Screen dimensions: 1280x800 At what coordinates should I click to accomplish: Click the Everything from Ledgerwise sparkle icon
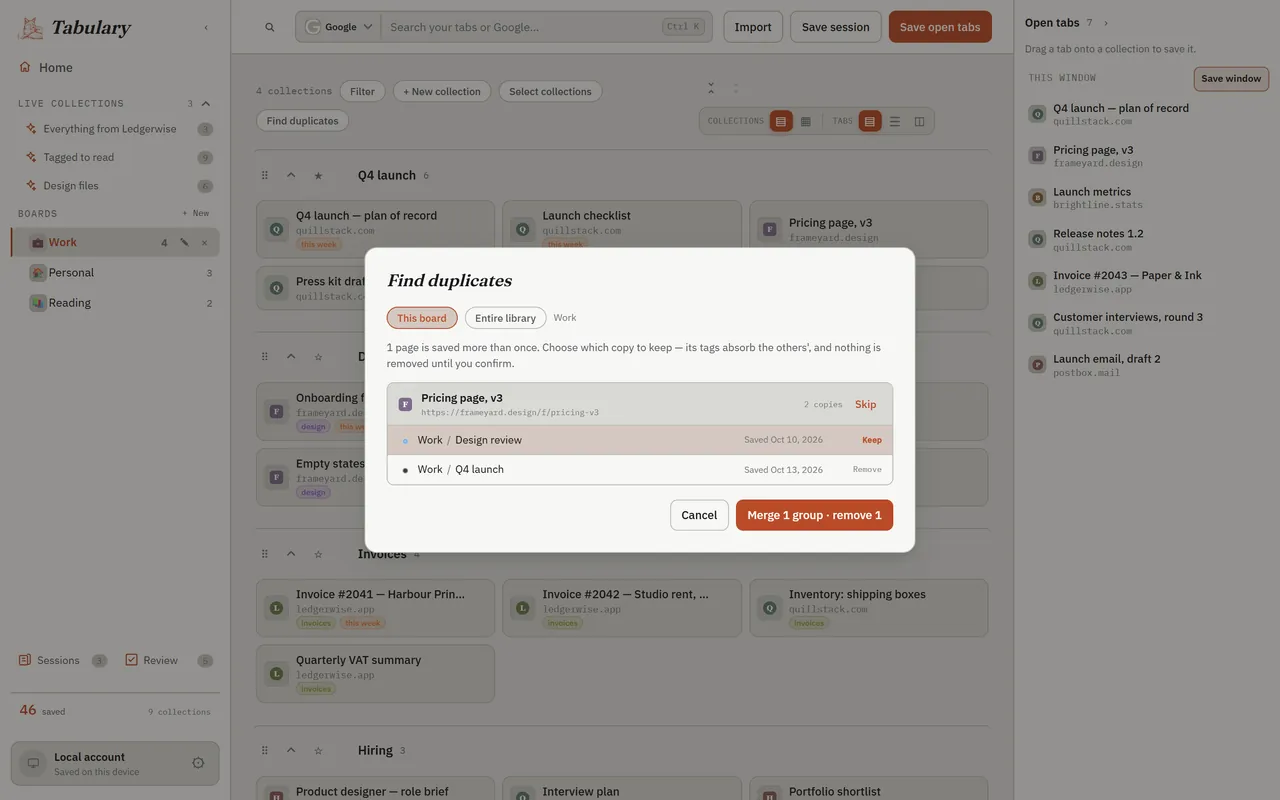[32, 129]
